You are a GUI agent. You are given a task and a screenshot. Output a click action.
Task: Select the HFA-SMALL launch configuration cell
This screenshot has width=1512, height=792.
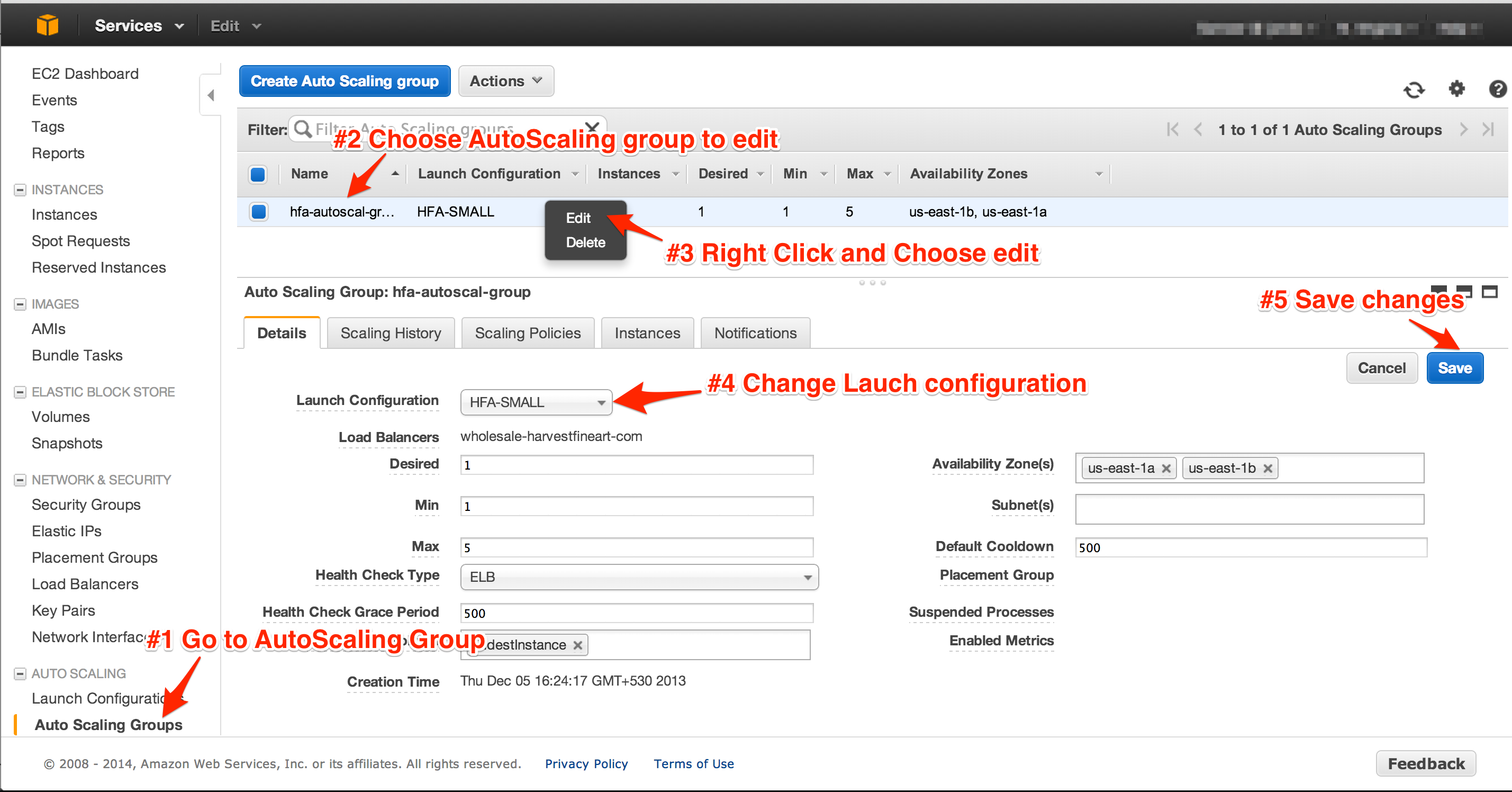[456, 211]
